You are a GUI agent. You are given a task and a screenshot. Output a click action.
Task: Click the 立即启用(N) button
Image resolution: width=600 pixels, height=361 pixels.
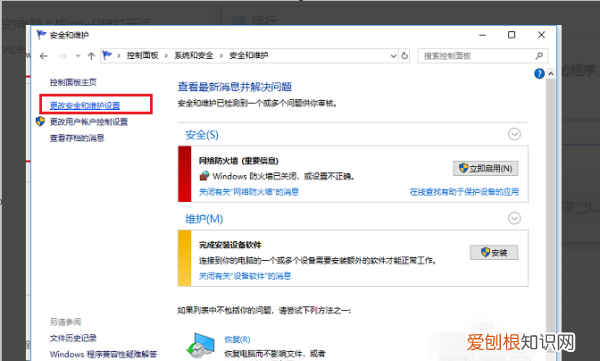pyautogui.click(x=486, y=168)
